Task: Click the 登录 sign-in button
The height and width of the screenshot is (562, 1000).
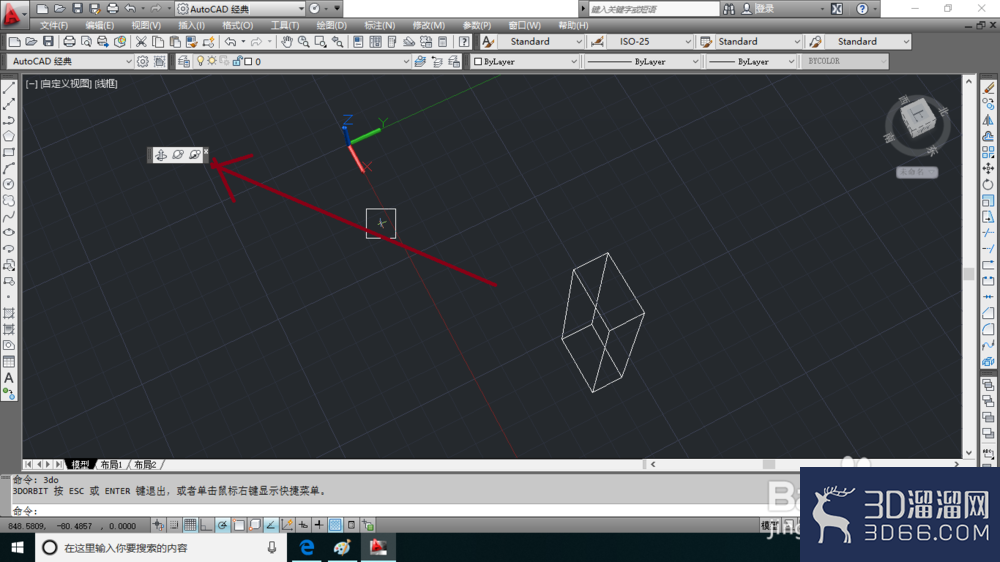Action: (x=765, y=9)
